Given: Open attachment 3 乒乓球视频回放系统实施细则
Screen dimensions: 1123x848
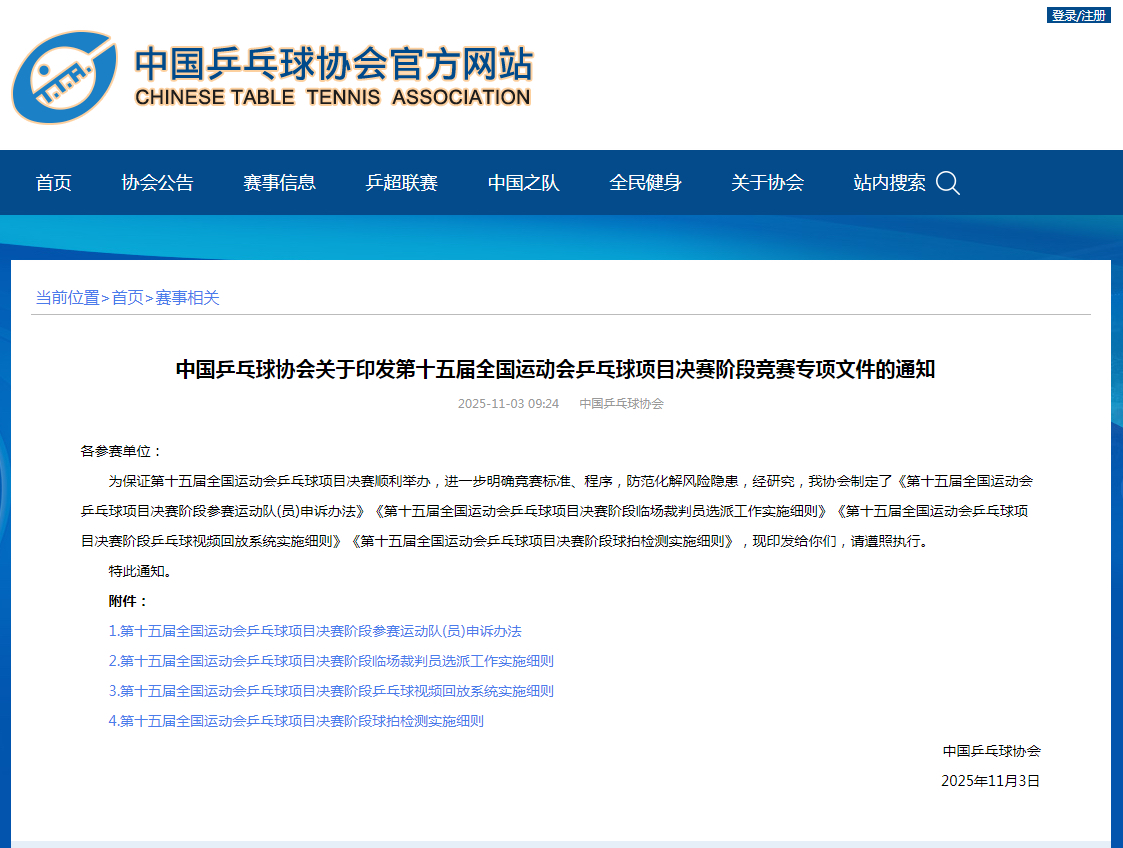Looking at the screenshot, I should 331,691.
